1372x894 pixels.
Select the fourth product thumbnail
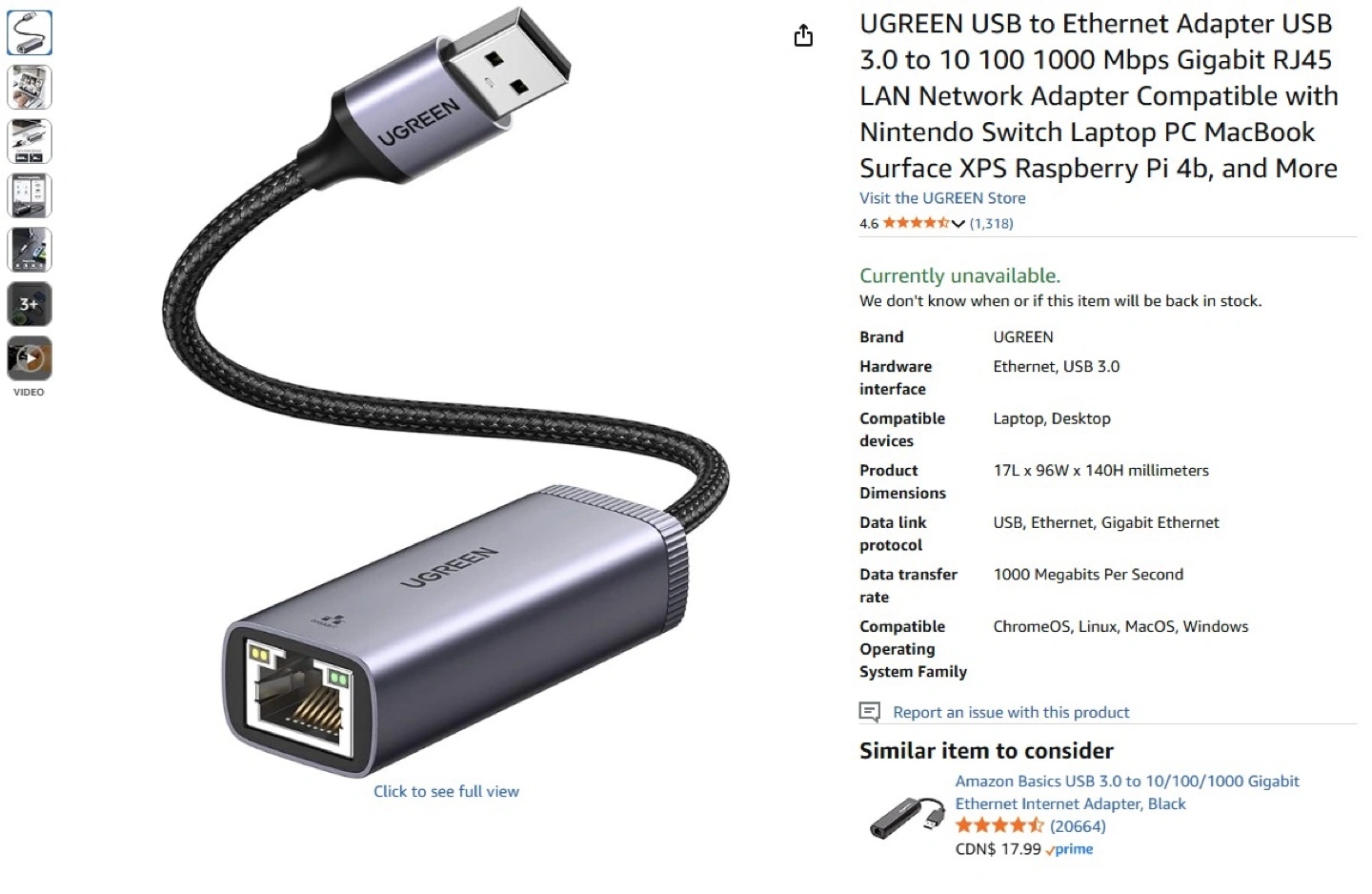[x=30, y=195]
